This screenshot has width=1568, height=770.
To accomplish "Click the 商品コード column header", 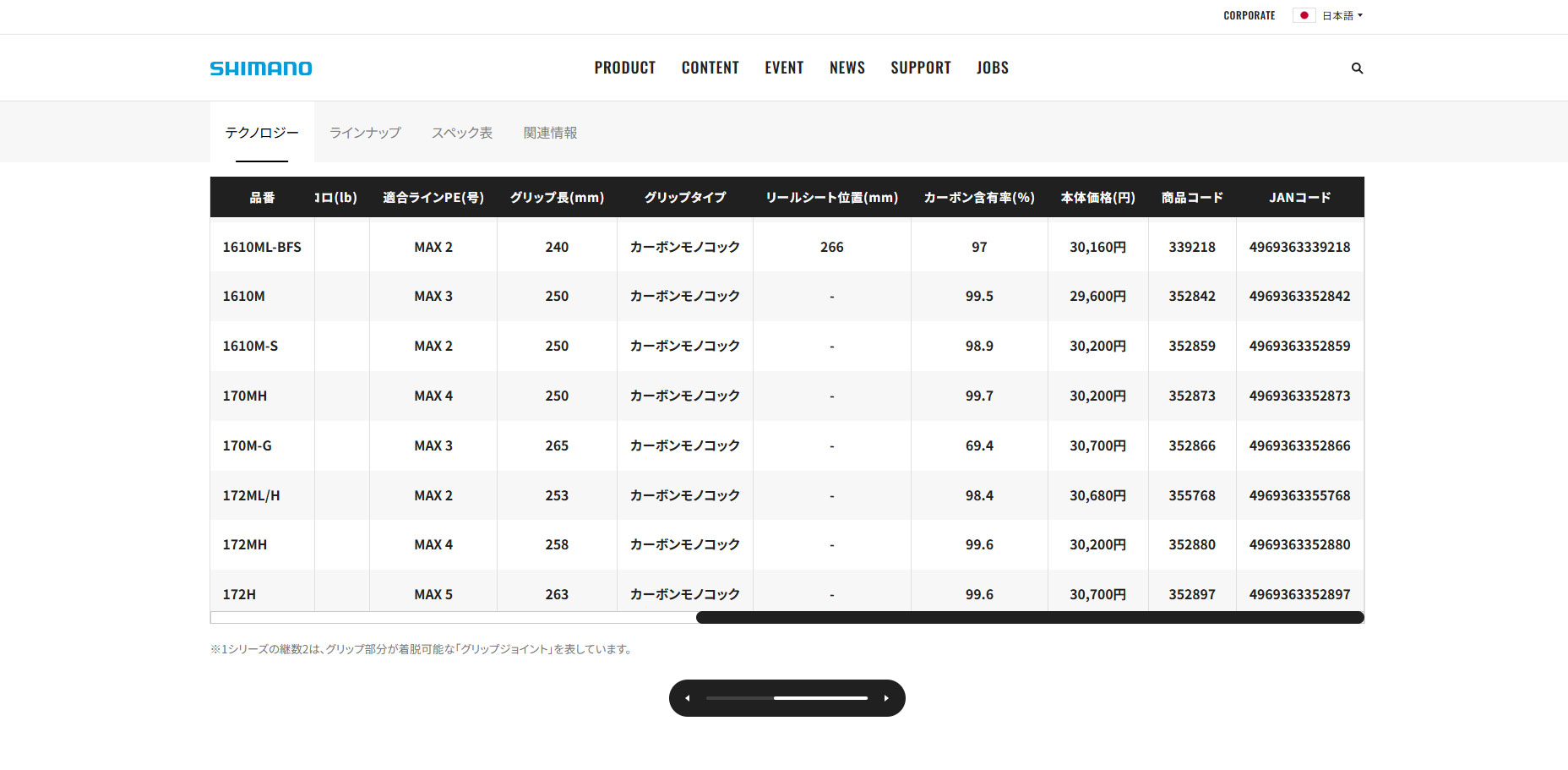I will [x=1192, y=198].
